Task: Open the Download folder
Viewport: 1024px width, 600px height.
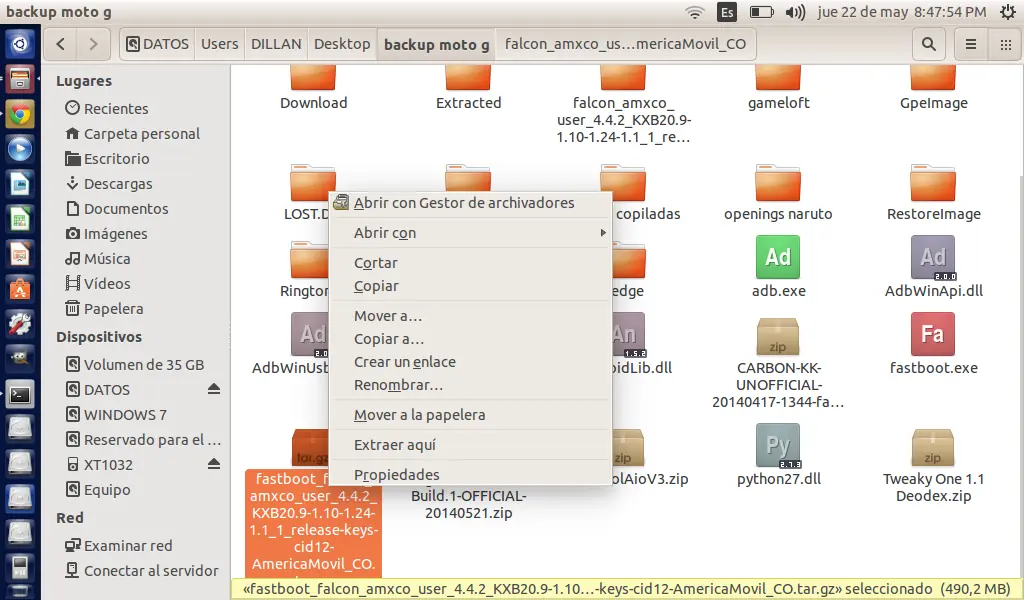Action: coord(313,78)
